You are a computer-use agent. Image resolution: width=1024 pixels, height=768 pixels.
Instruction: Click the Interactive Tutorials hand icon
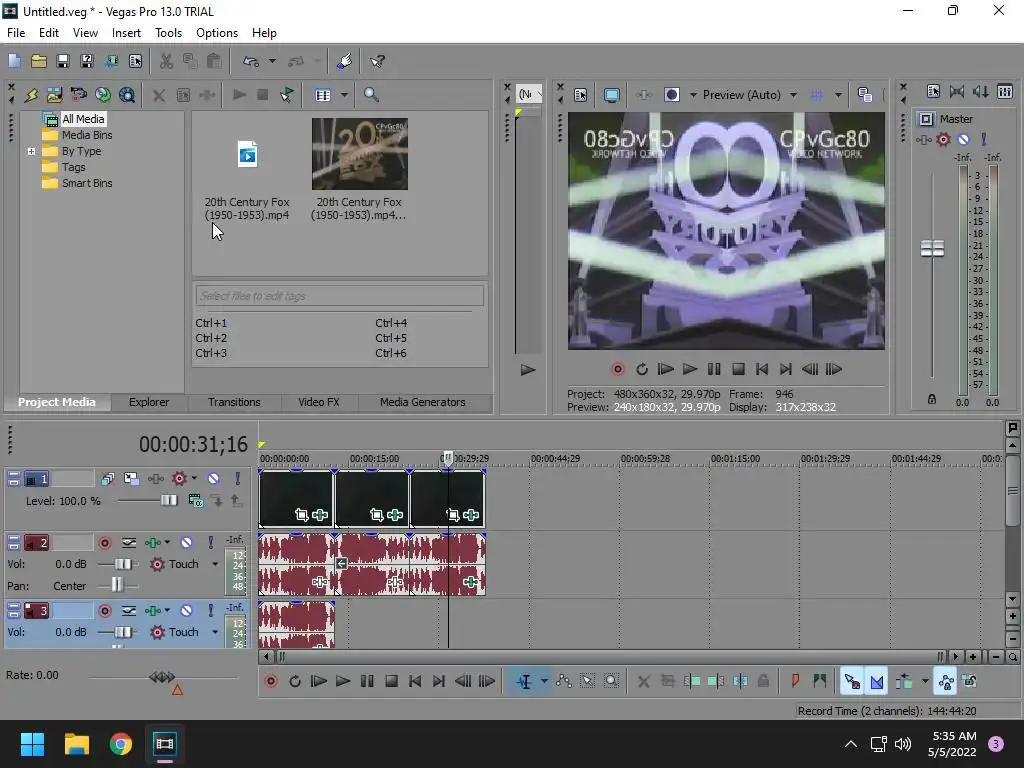(x=344, y=61)
